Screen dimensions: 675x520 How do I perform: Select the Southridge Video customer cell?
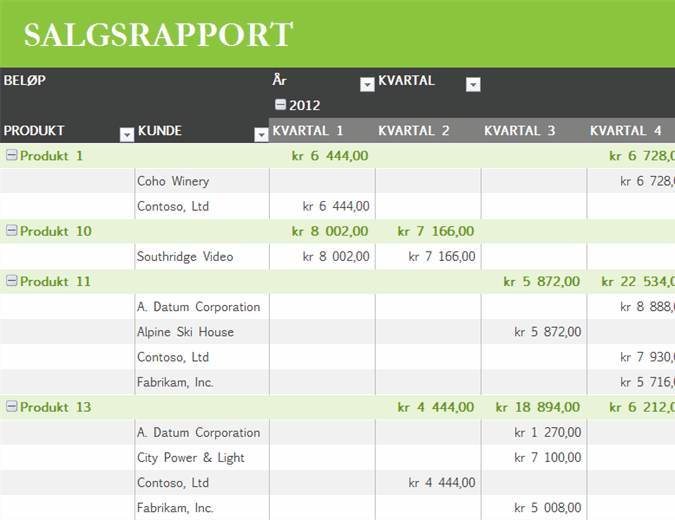click(x=185, y=257)
